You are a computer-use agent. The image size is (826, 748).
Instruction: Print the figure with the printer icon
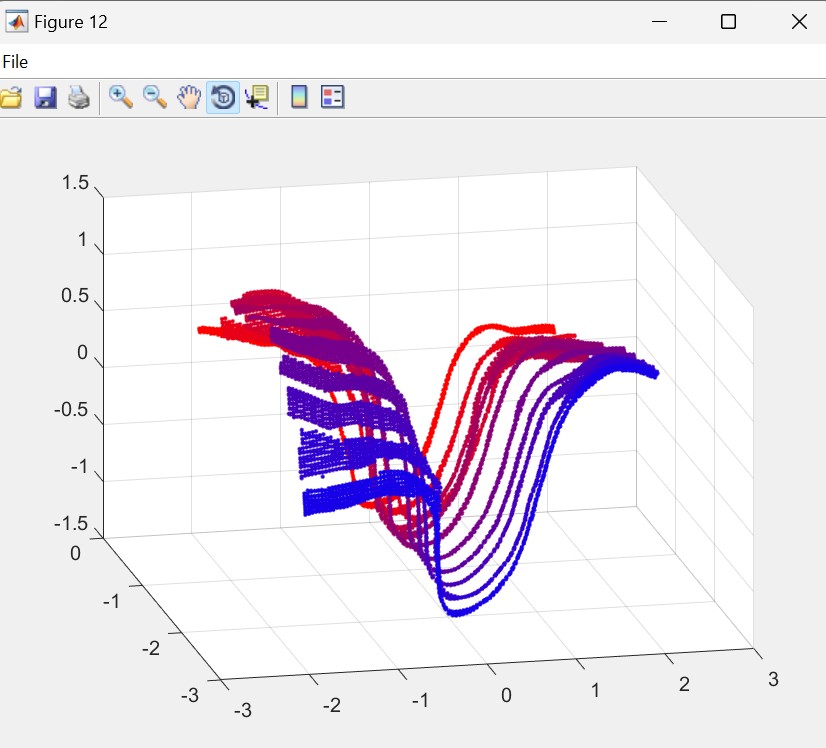79,97
